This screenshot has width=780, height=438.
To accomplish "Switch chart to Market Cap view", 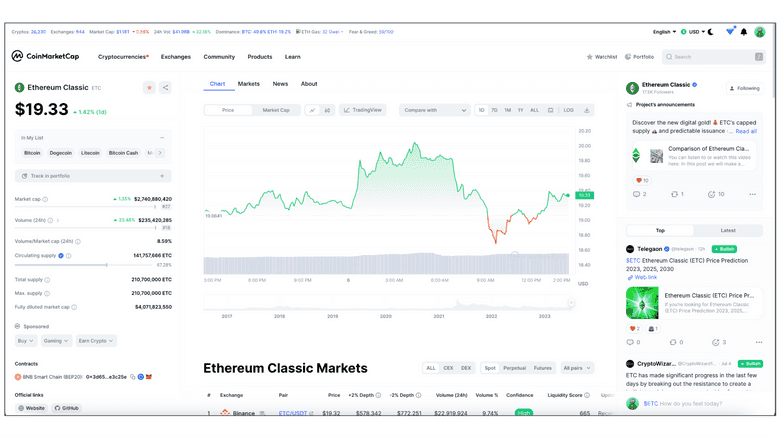I will click(276, 110).
